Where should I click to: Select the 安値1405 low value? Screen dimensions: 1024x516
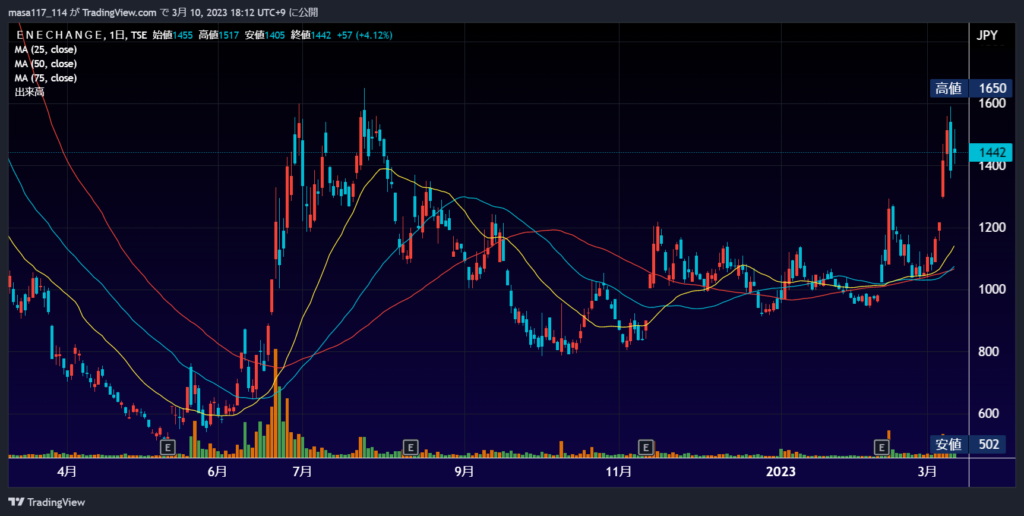pyautogui.click(x=265, y=35)
